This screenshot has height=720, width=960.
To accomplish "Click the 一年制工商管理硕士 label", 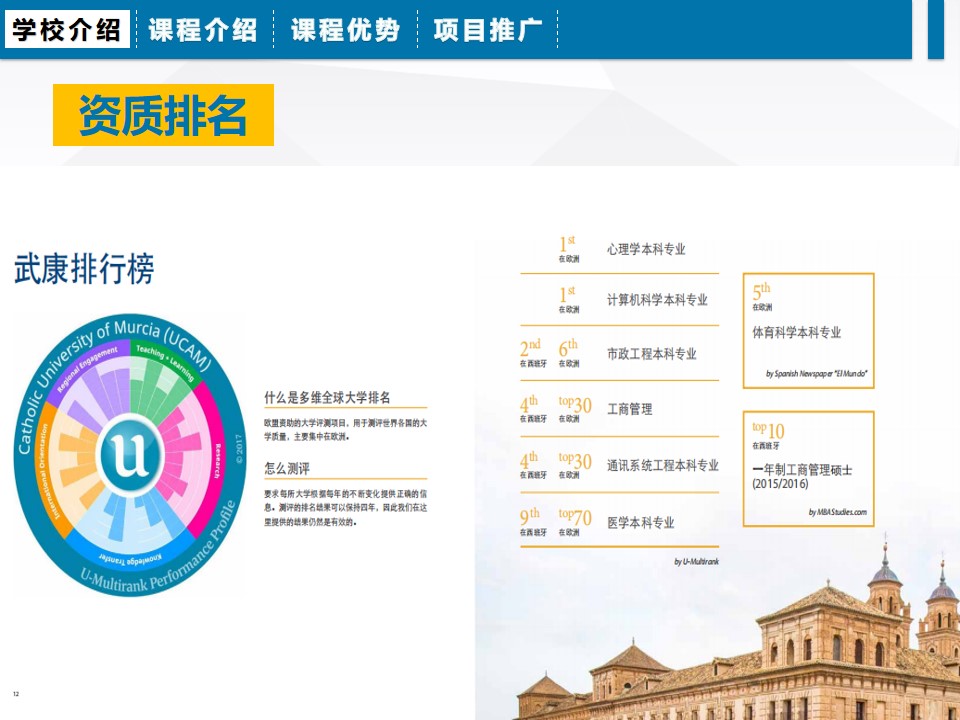I will tap(802, 470).
